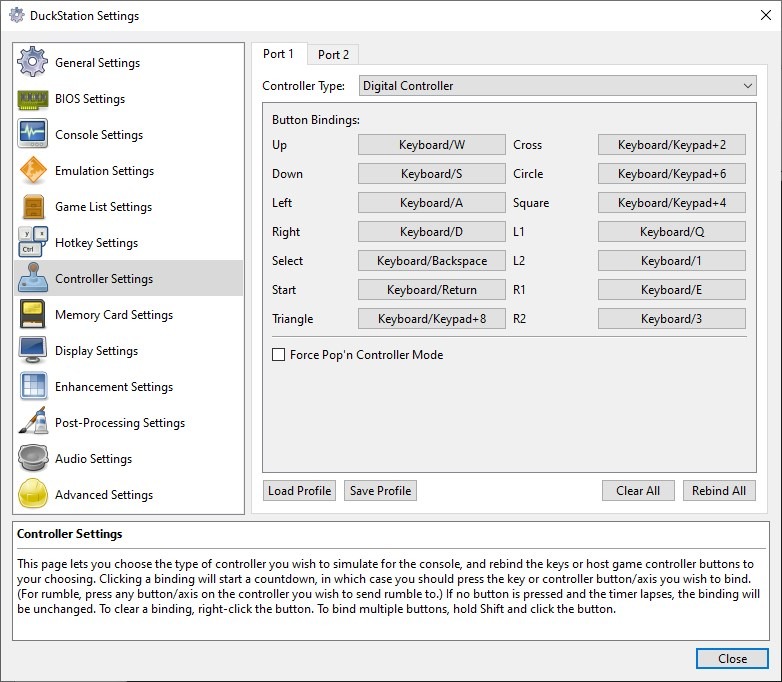The width and height of the screenshot is (782, 682).
Task: Change the Cross binding Keyboard/Keypad+2
Action: click(671, 145)
